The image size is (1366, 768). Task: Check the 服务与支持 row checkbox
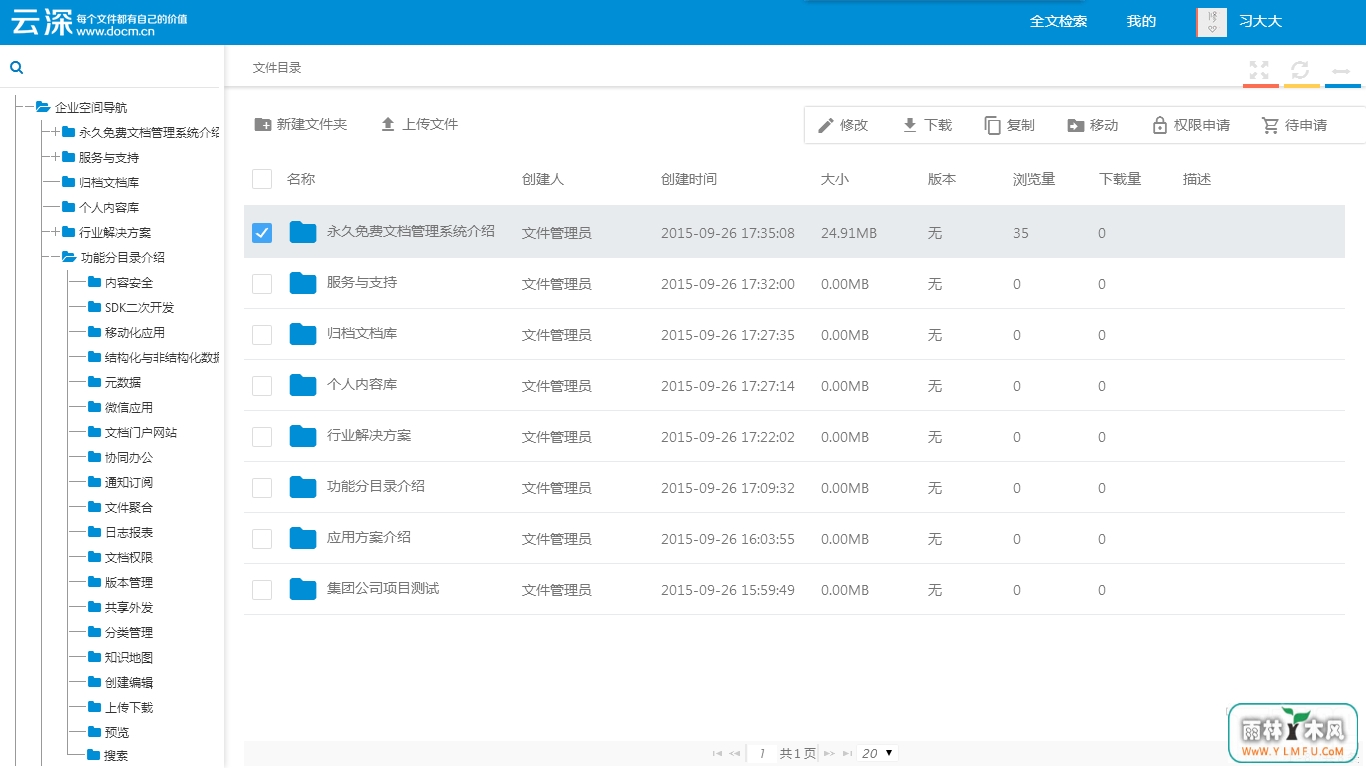coord(262,284)
